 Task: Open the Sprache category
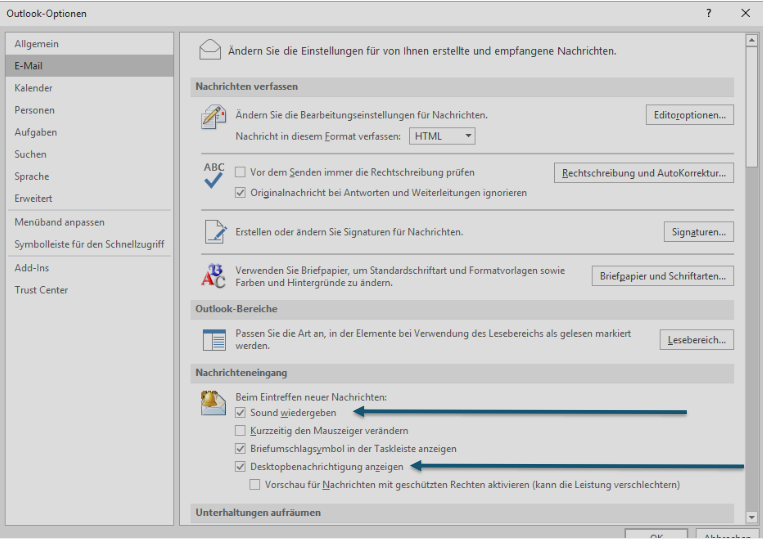(90, 177)
